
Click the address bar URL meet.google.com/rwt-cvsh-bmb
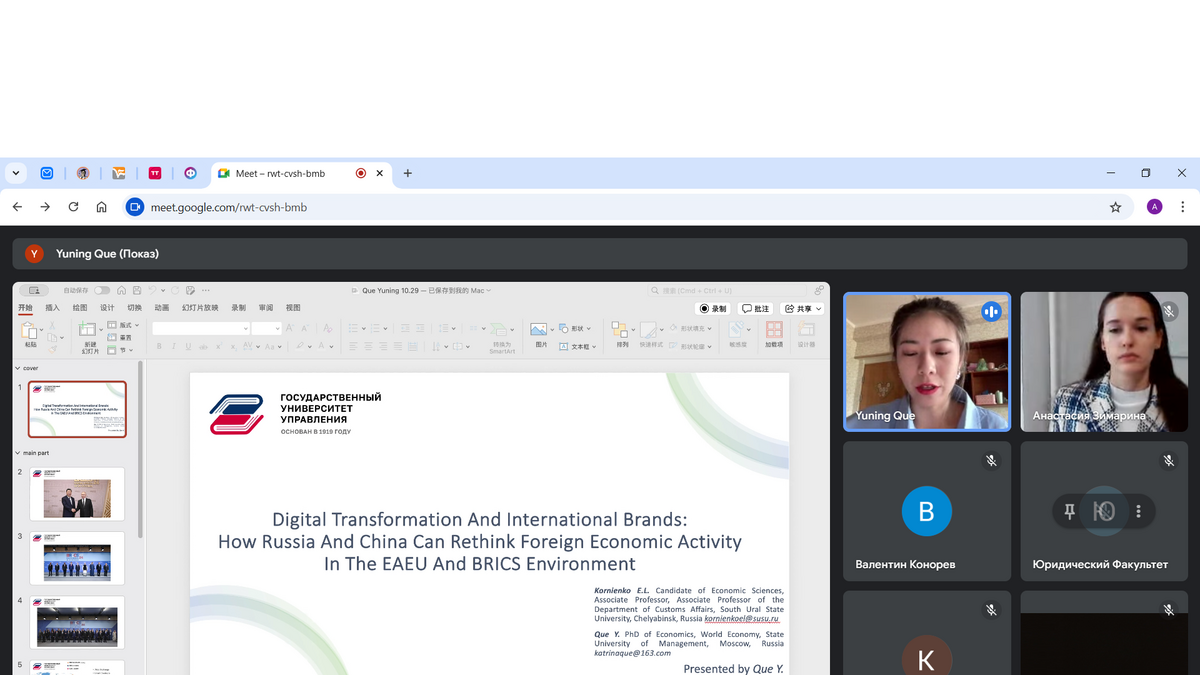(x=229, y=208)
